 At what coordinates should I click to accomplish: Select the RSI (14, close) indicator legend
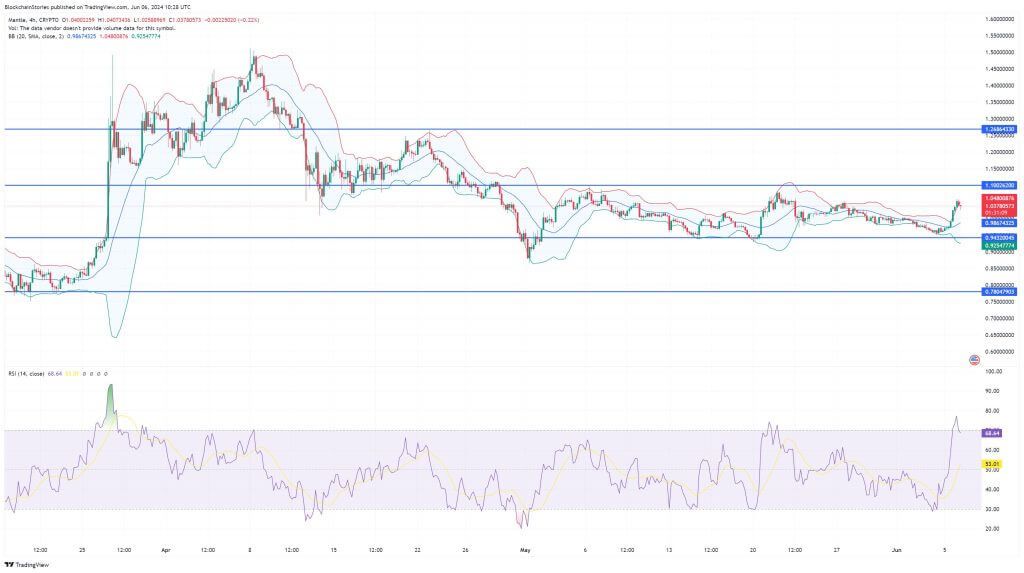[27, 373]
